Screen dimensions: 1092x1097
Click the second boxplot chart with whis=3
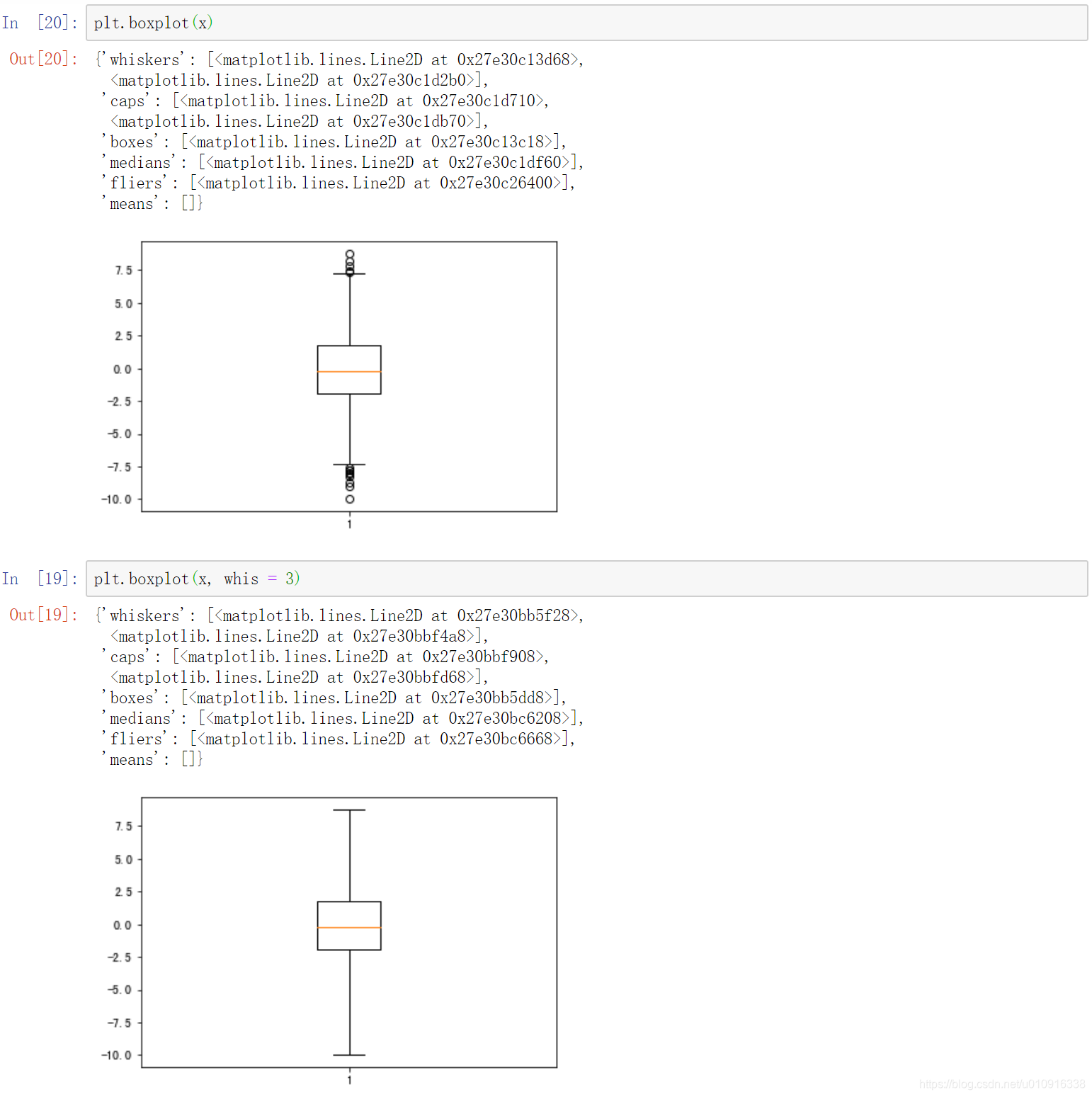pyautogui.click(x=330, y=941)
